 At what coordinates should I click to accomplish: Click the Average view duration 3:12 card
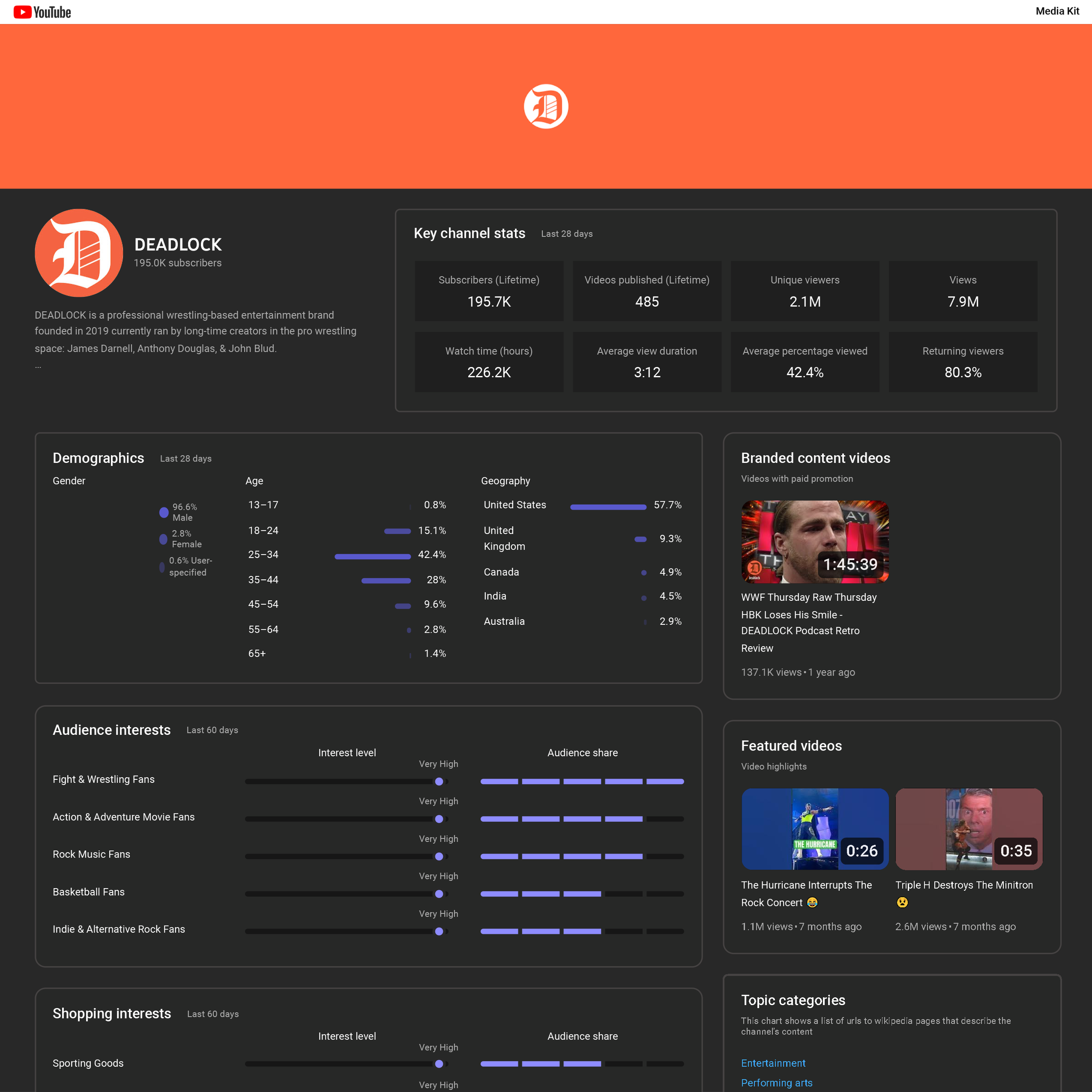pos(646,362)
